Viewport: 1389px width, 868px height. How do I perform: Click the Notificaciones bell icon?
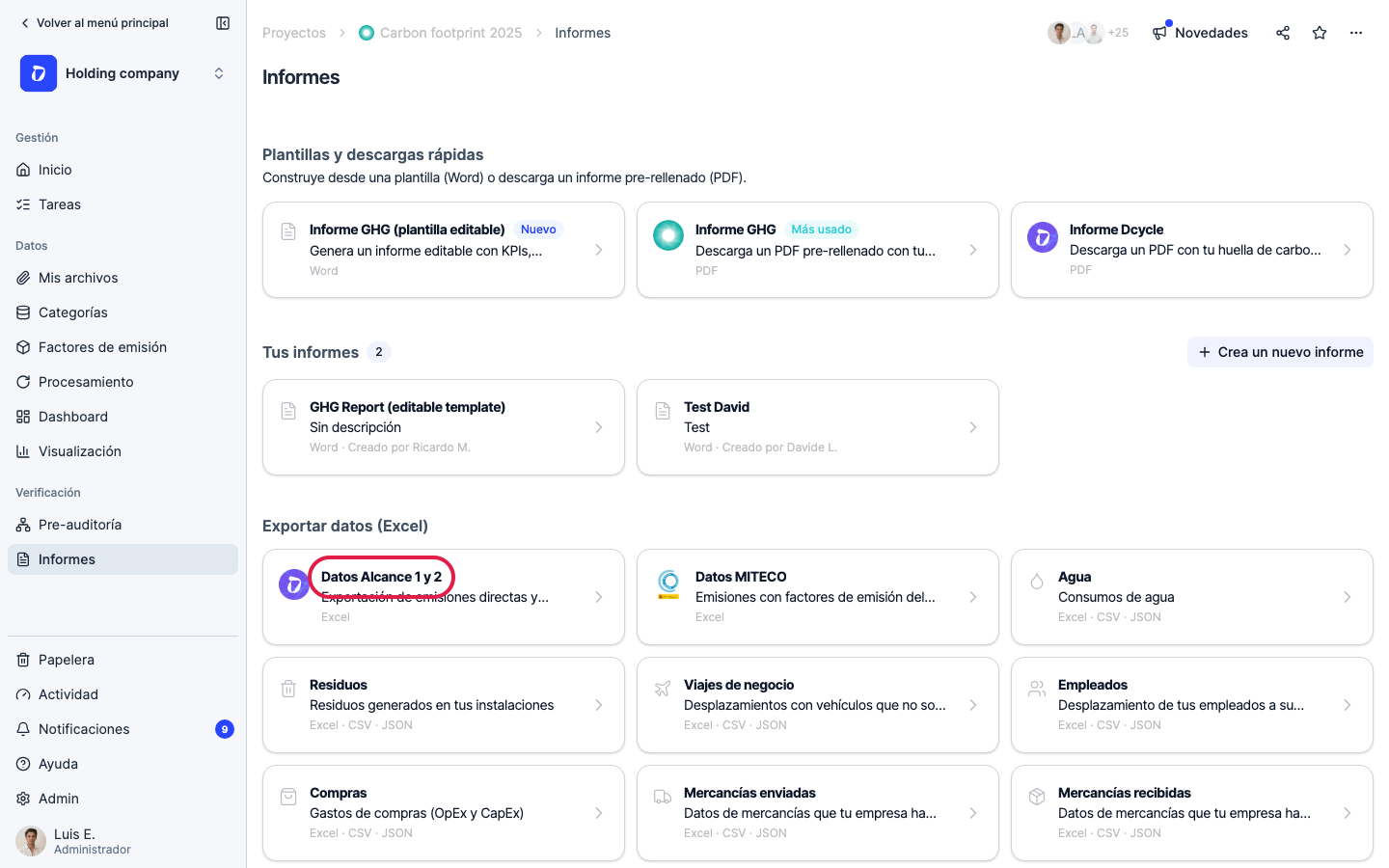click(x=23, y=729)
